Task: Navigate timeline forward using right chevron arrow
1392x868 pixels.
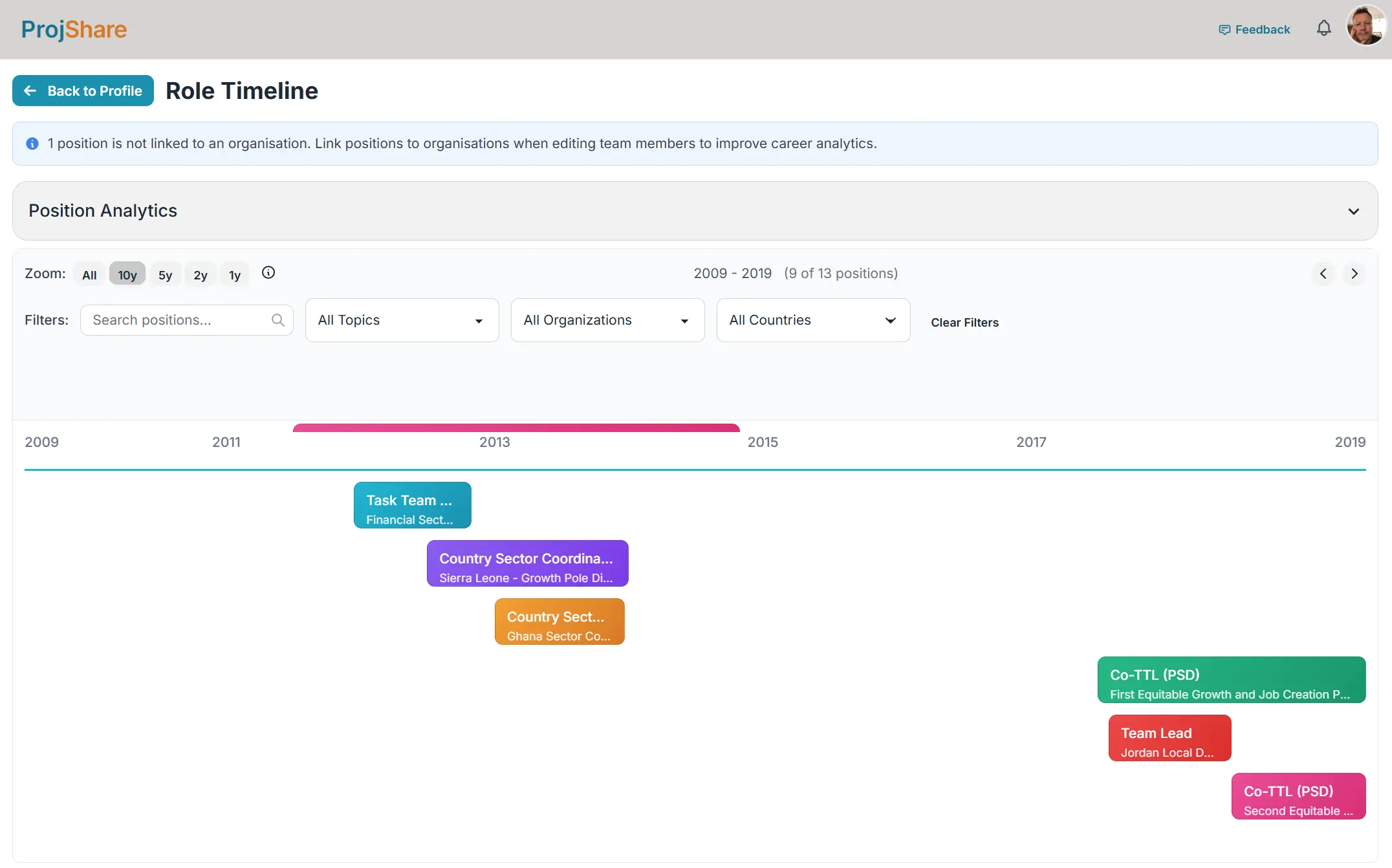Action: 1355,274
